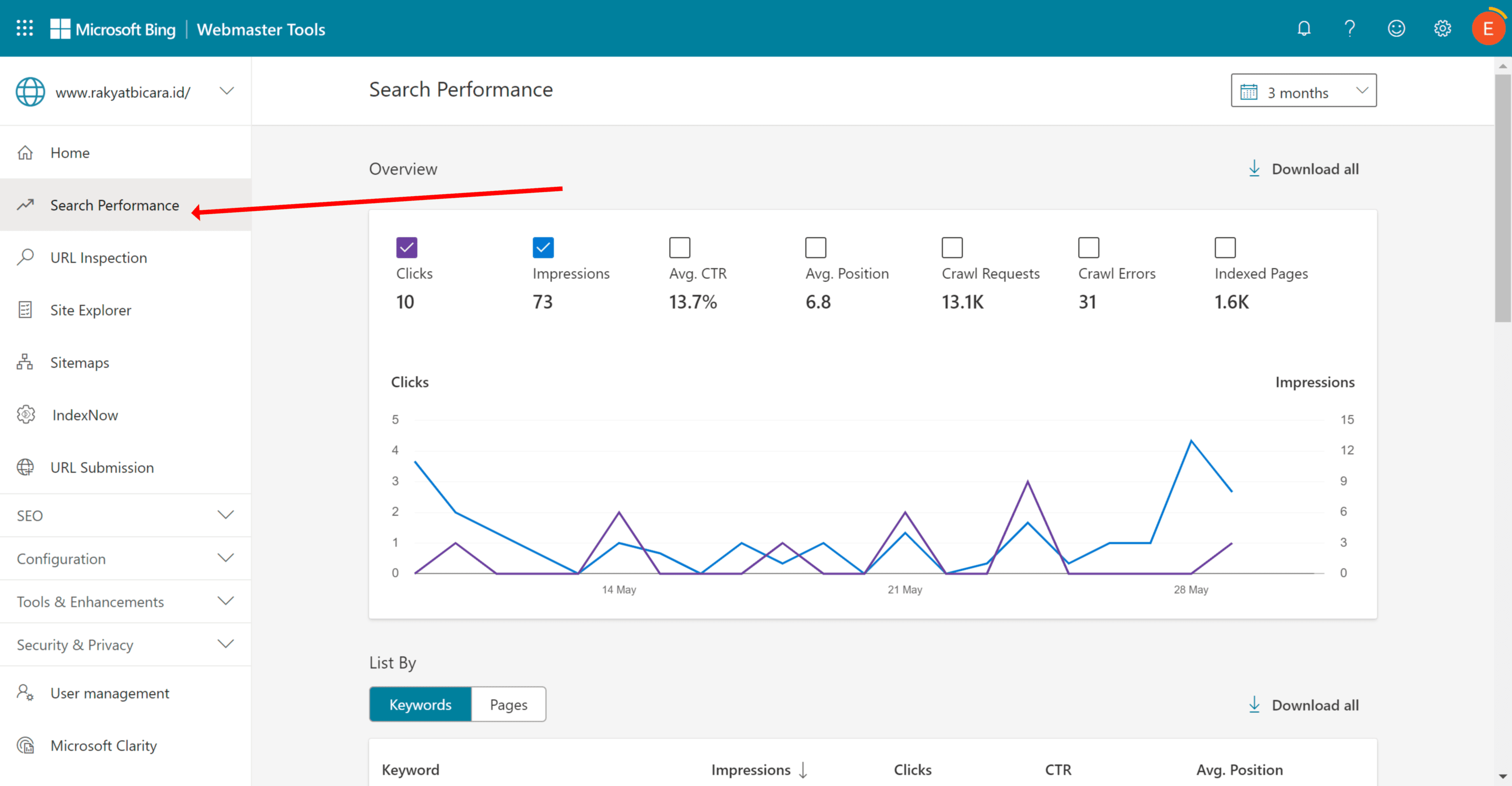Select the Keywords tab in List By

tap(419, 704)
